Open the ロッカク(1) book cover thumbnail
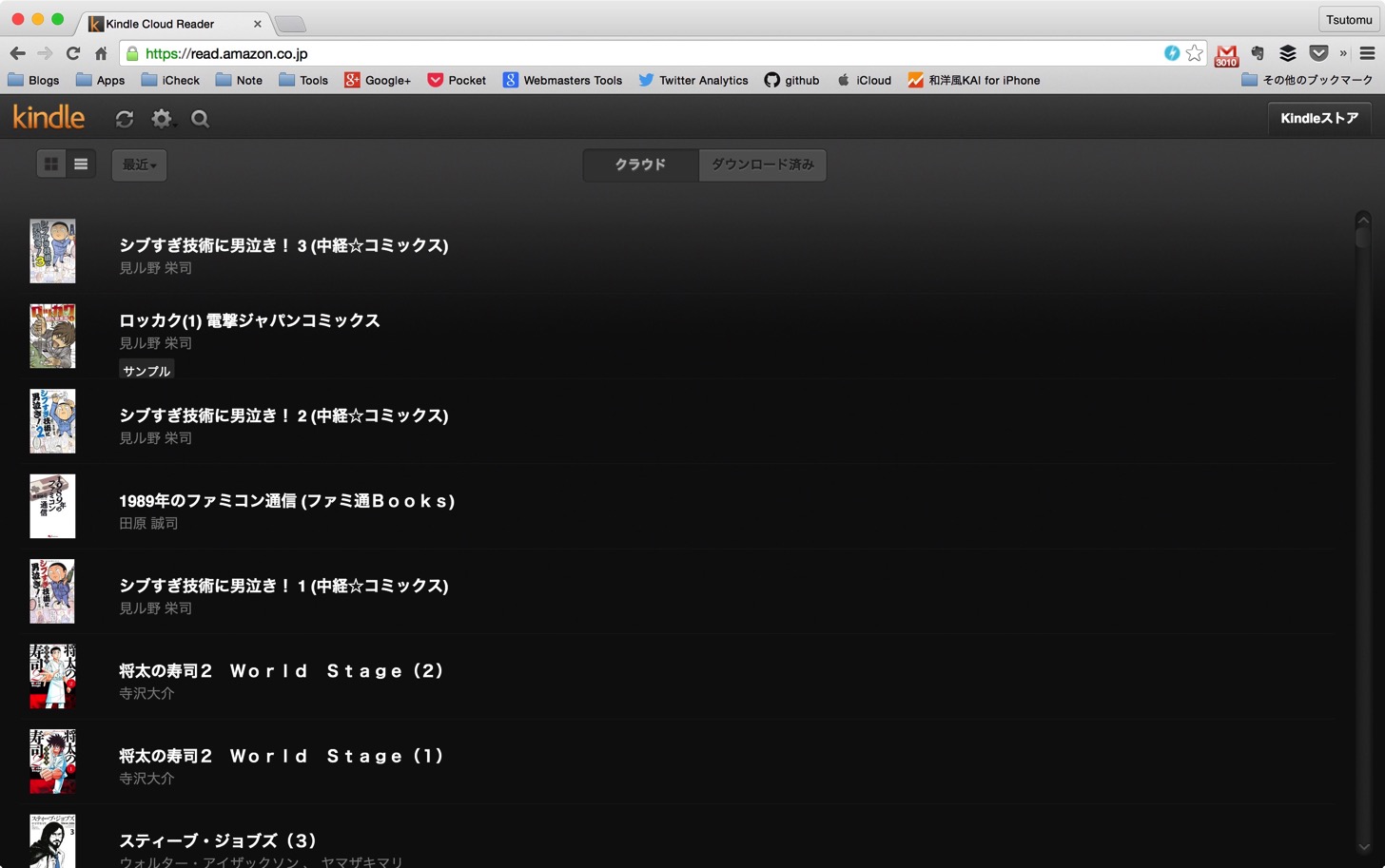The image size is (1385, 868). click(52, 337)
